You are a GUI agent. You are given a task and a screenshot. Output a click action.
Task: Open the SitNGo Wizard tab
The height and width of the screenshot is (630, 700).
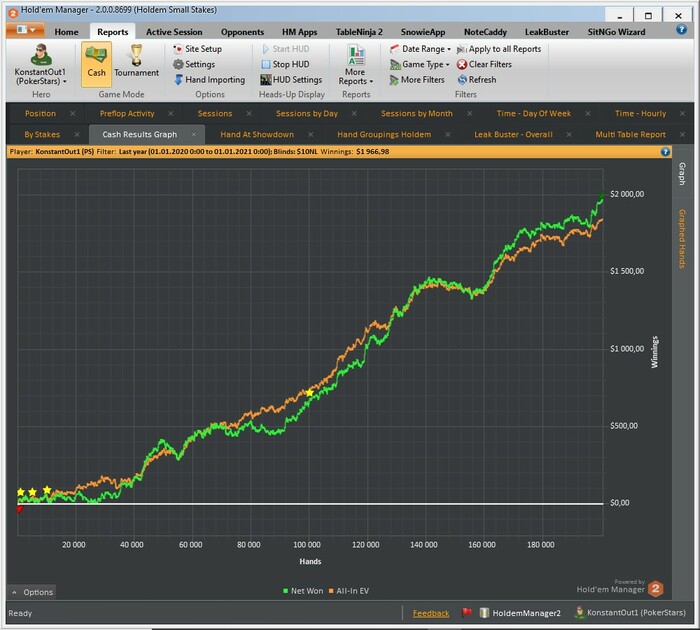tap(616, 32)
